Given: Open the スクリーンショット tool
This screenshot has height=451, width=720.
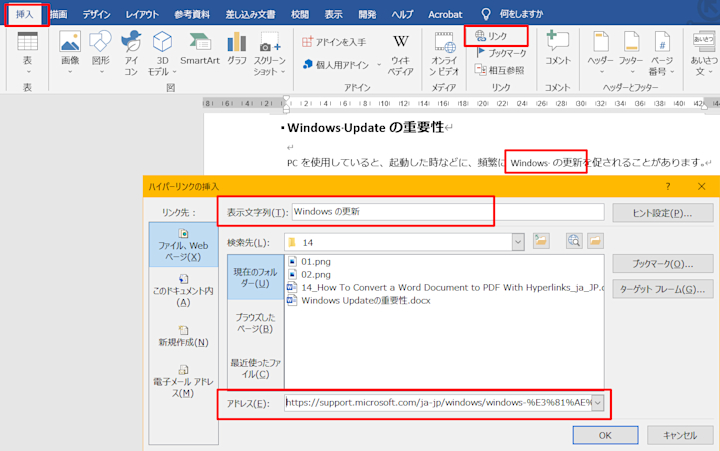Looking at the screenshot, I should tap(270, 53).
